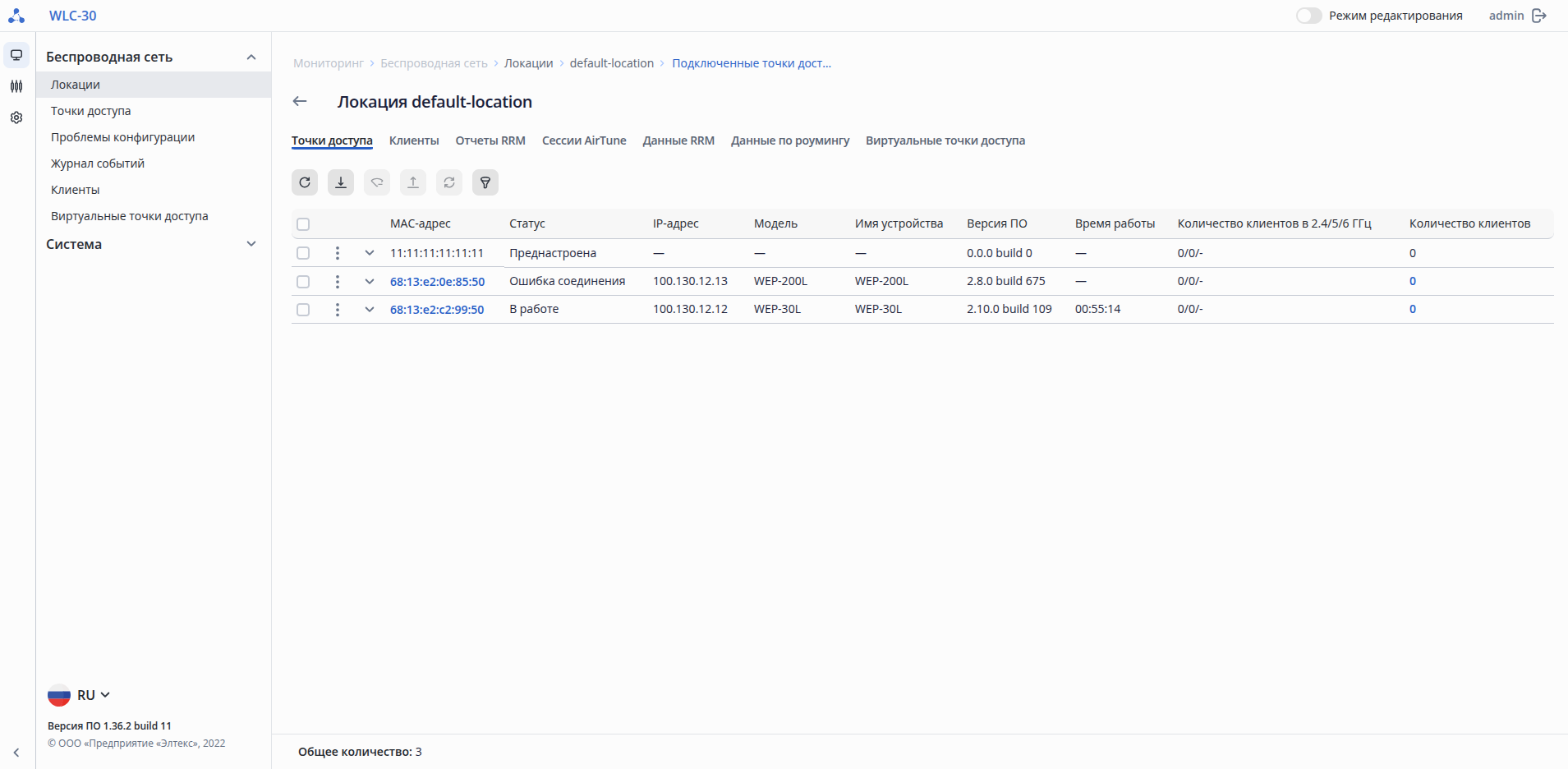
Task: Open the monitoring monitor icon in left rail
Action: click(x=16, y=55)
